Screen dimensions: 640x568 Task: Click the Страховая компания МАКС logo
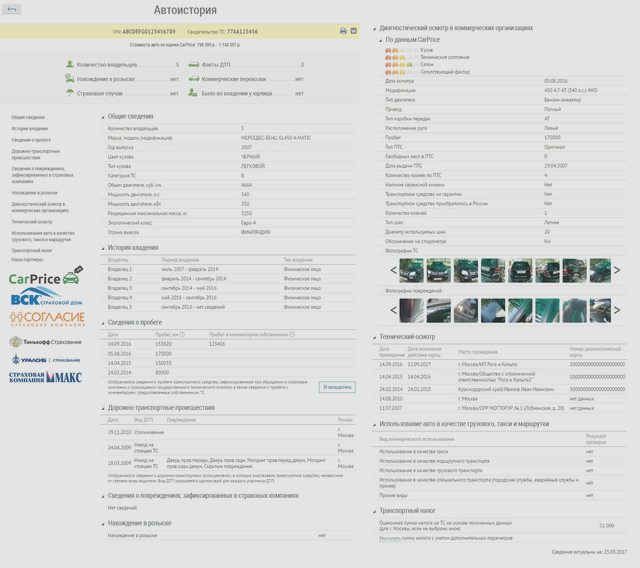(45, 377)
